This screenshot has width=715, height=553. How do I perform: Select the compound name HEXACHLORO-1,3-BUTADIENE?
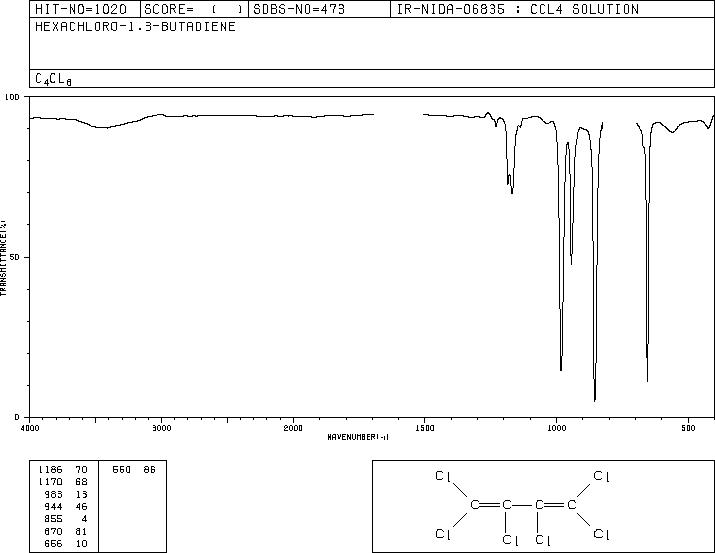click(135, 26)
